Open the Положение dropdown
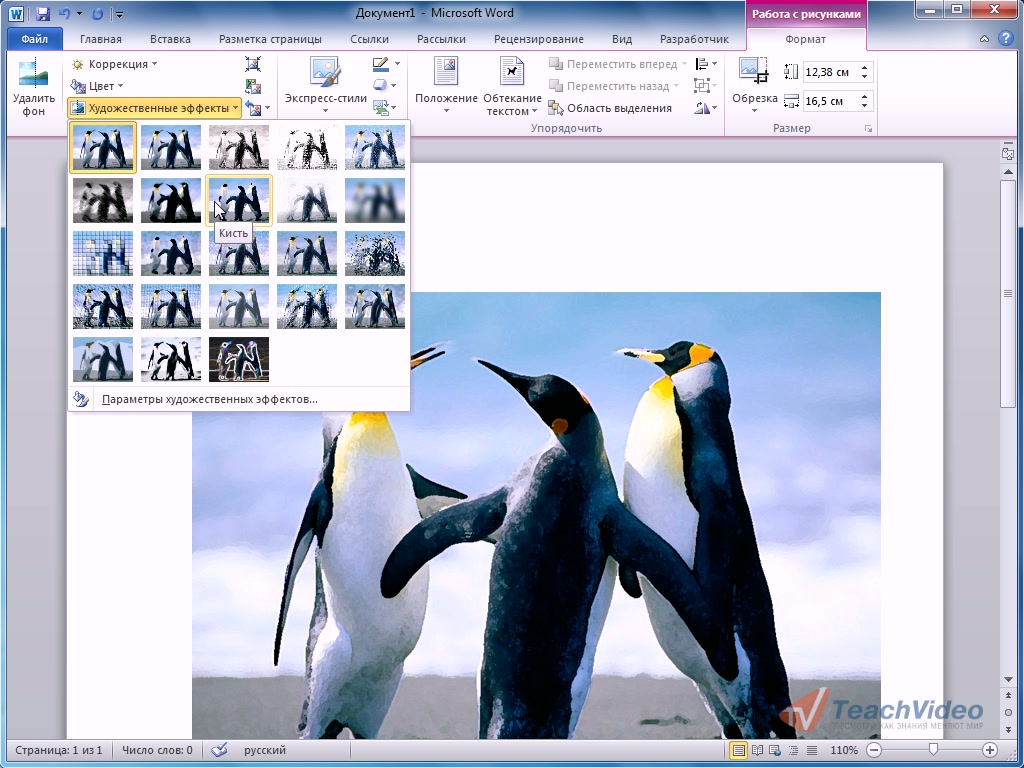This screenshot has width=1024, height=768. point(446,85)
